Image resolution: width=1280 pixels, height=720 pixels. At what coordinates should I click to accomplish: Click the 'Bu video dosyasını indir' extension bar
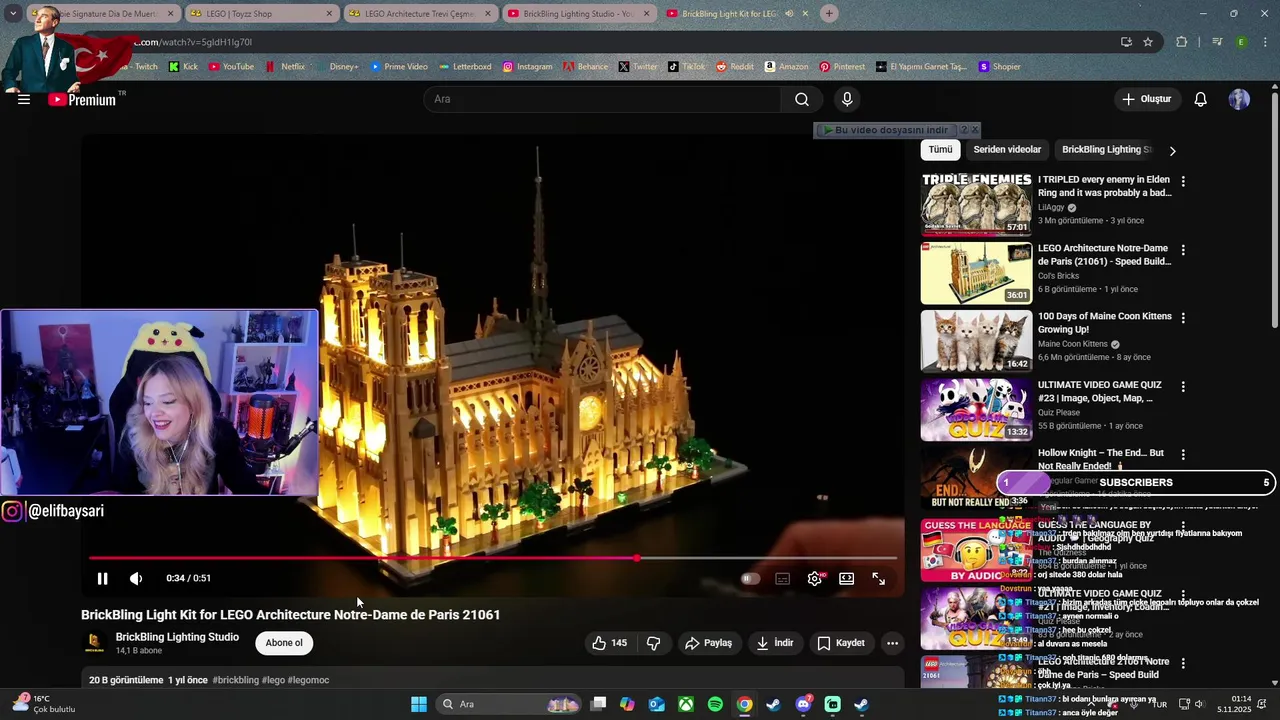(886, 130)
